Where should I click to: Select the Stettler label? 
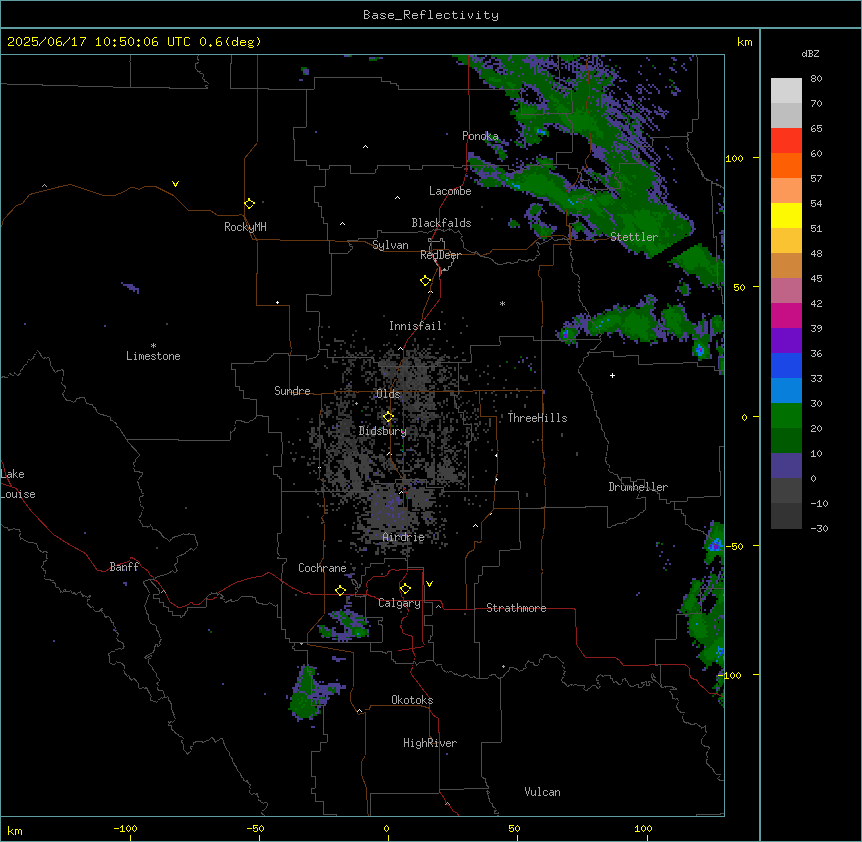tap(634, 237)
